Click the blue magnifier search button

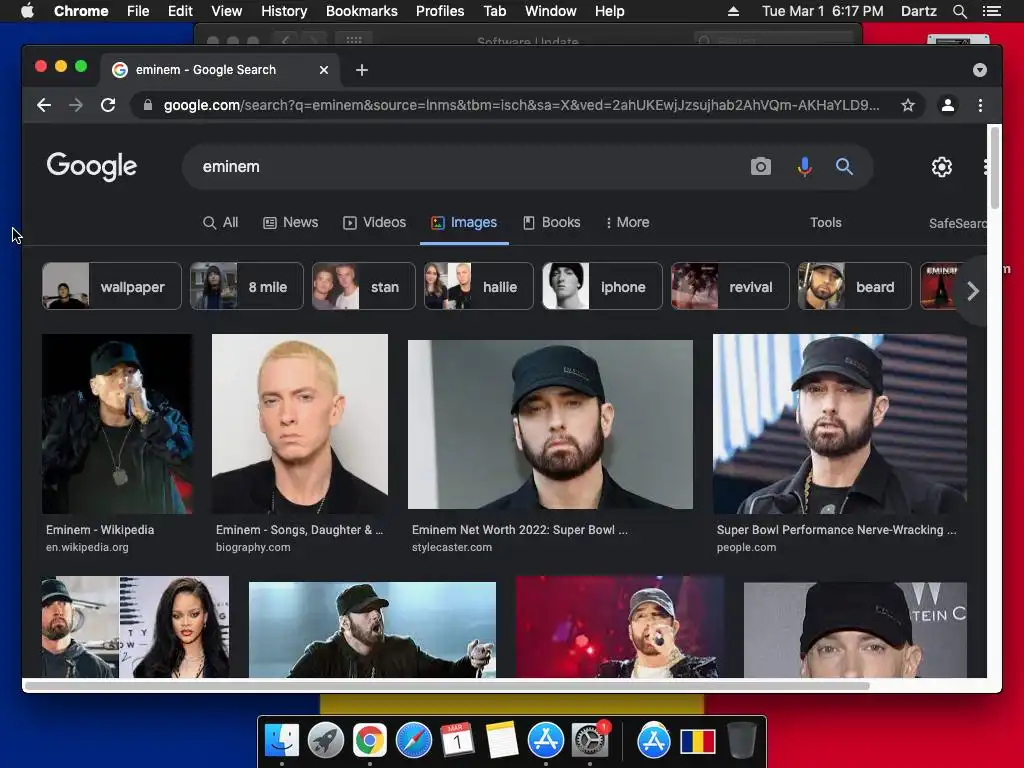pos(844,167)
